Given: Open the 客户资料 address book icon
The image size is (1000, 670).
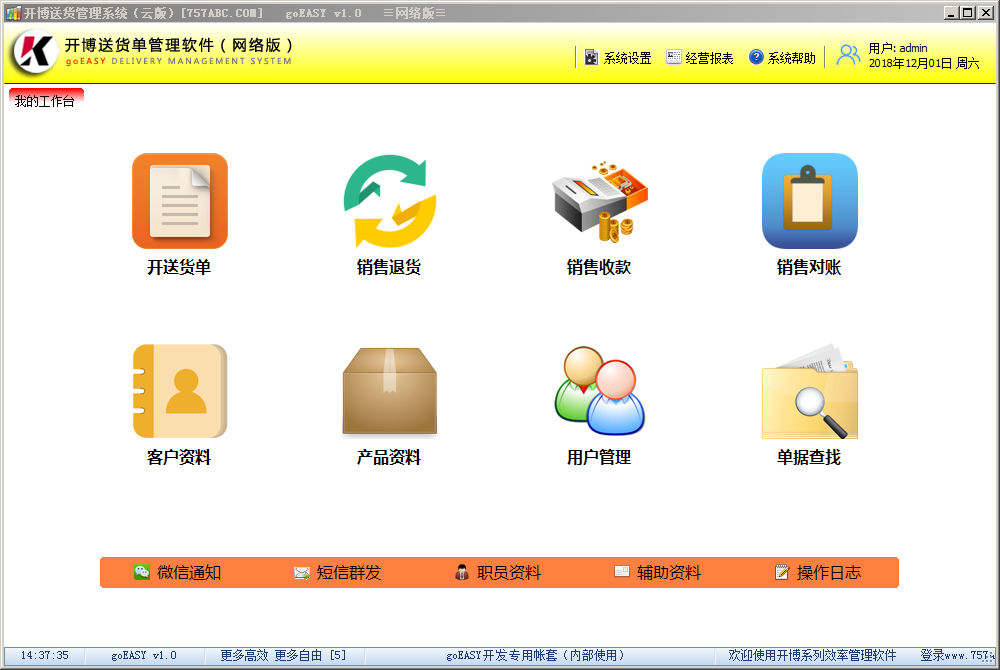Looking at the screenshot, I should [x=180, y=391].
